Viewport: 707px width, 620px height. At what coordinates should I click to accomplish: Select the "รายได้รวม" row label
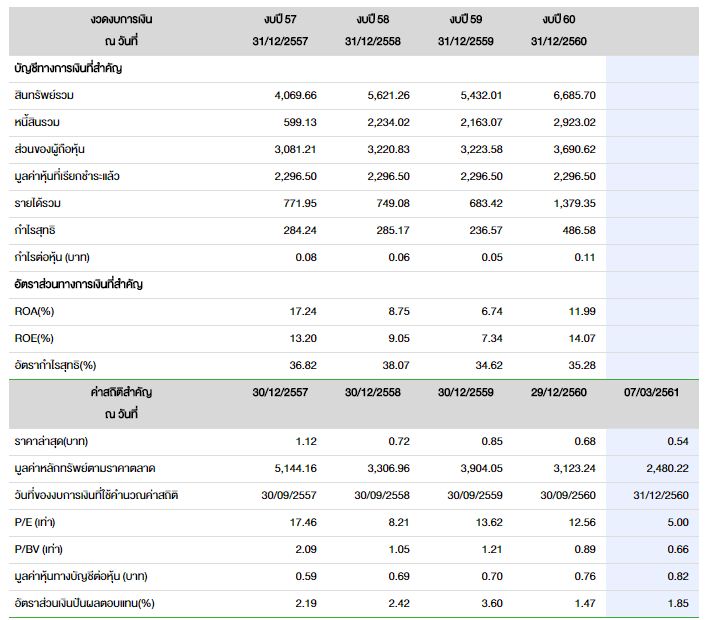(x=38, y=203)
